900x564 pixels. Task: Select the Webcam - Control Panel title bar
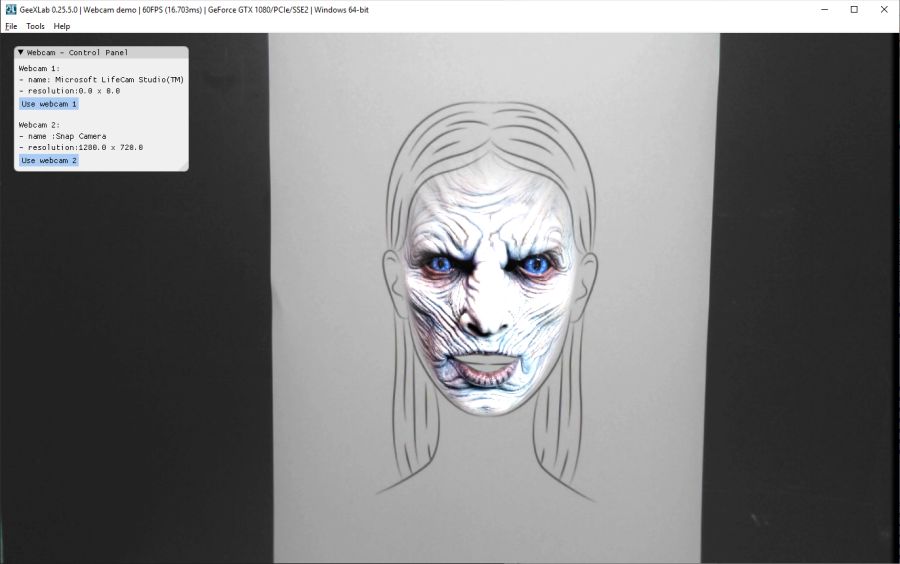tap(101, 52)
